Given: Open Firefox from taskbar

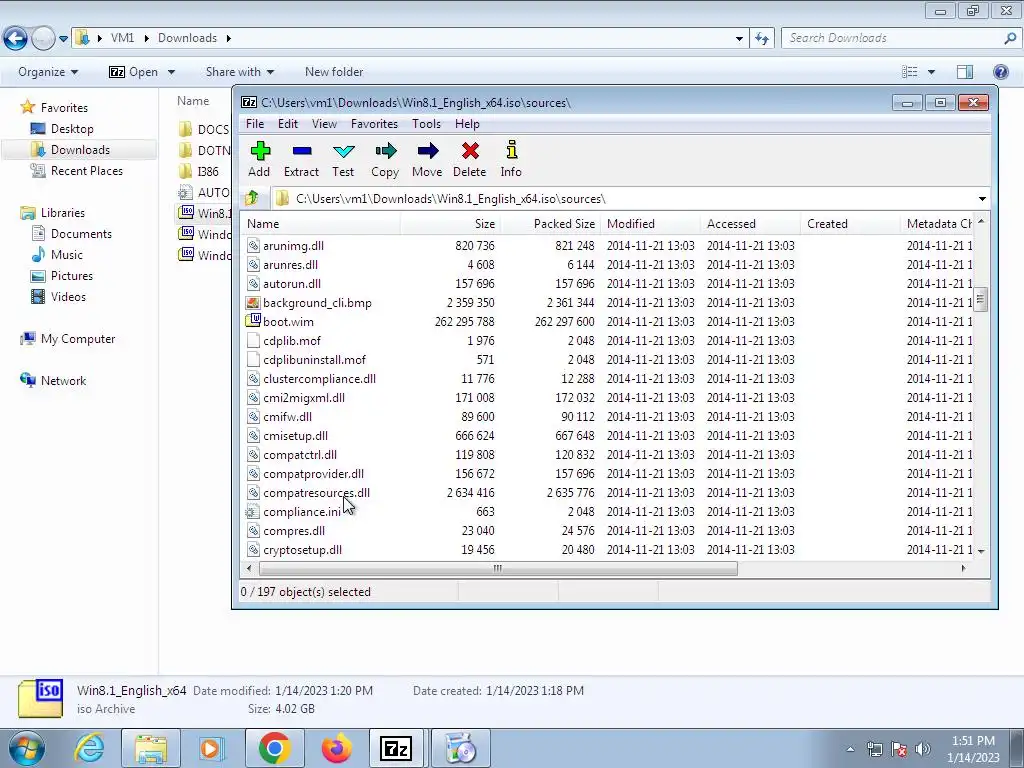Looking at the screenshot, I should tap(336, 748).
